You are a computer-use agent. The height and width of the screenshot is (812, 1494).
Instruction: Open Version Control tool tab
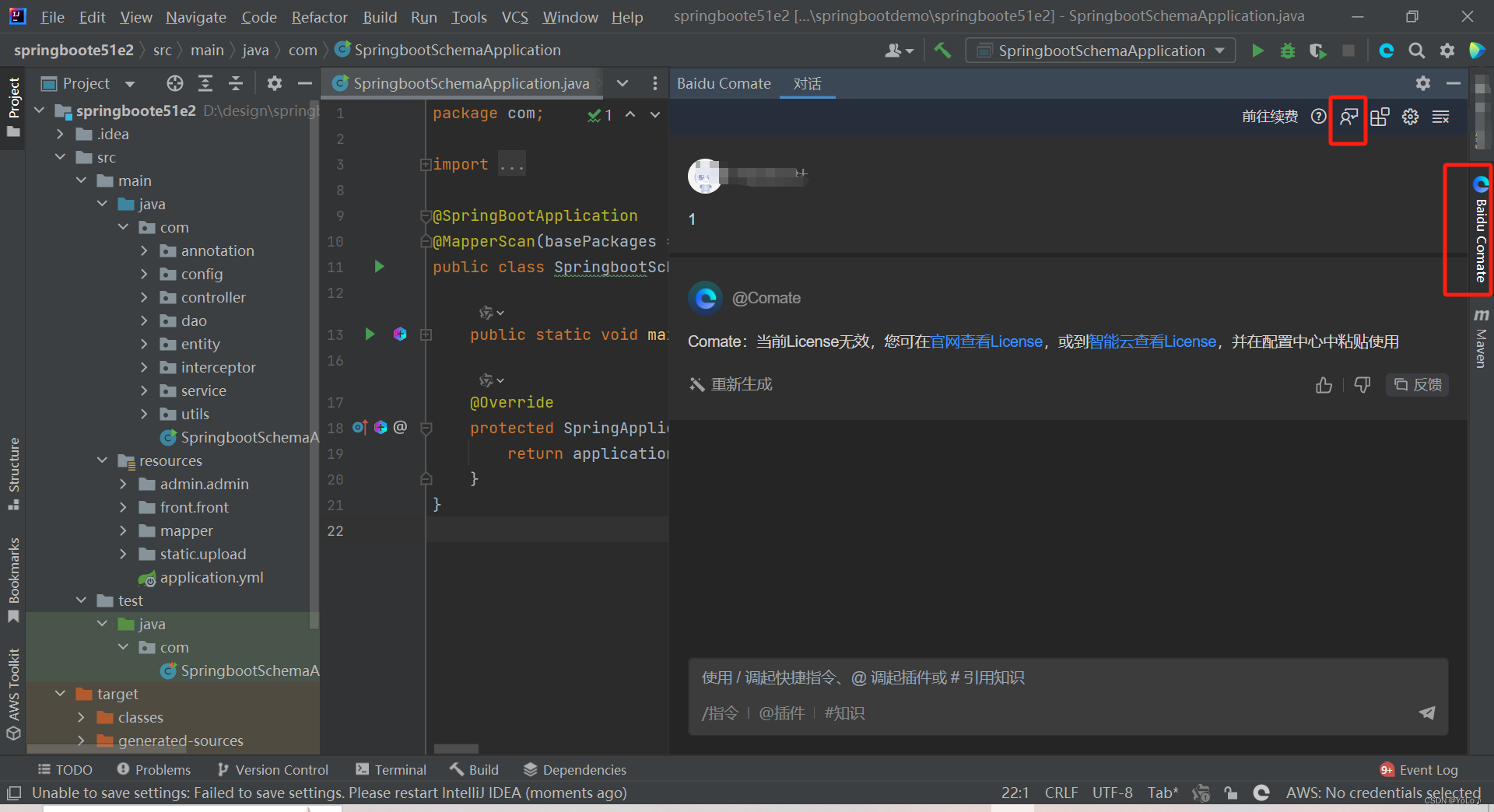coord(272,770)
